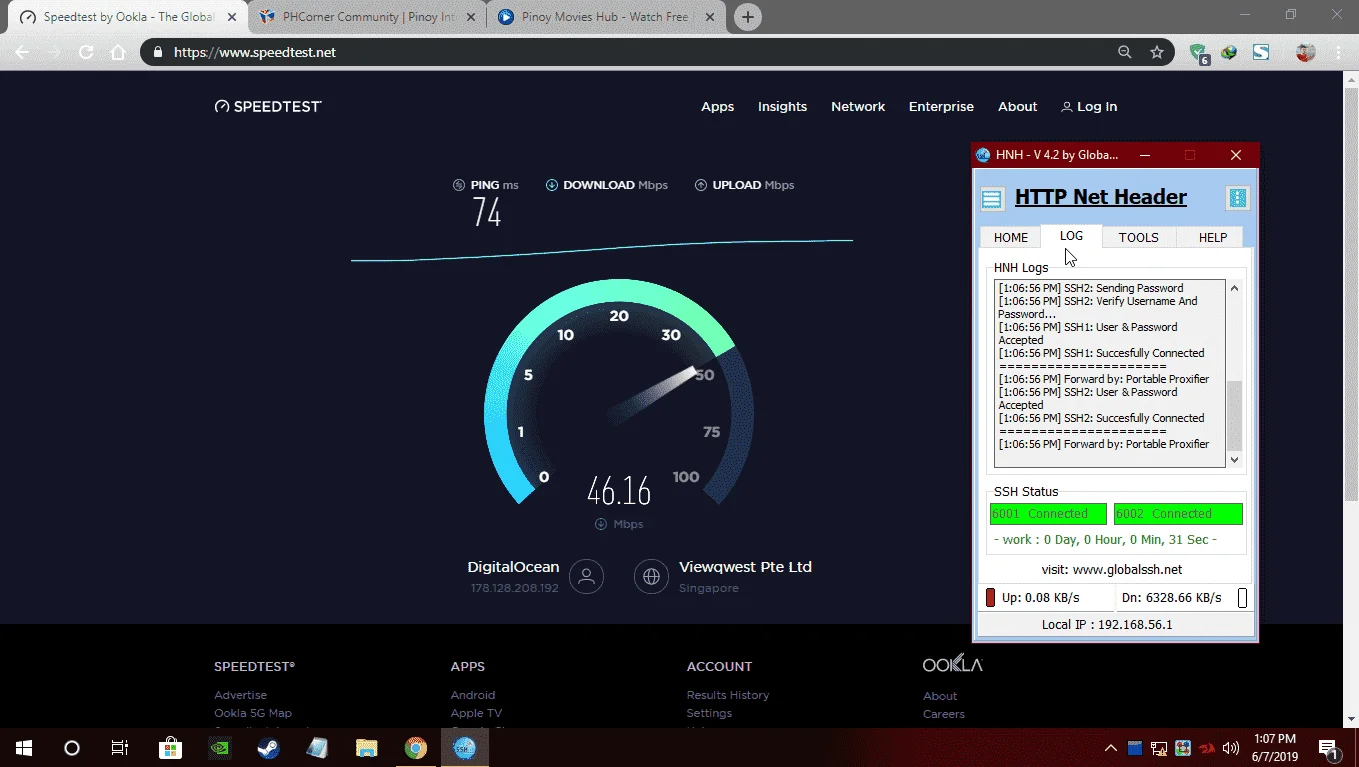Click the zoom magnifier icon in address bar
This screenshot has width=1359, height=767.
coord(1125,52)
